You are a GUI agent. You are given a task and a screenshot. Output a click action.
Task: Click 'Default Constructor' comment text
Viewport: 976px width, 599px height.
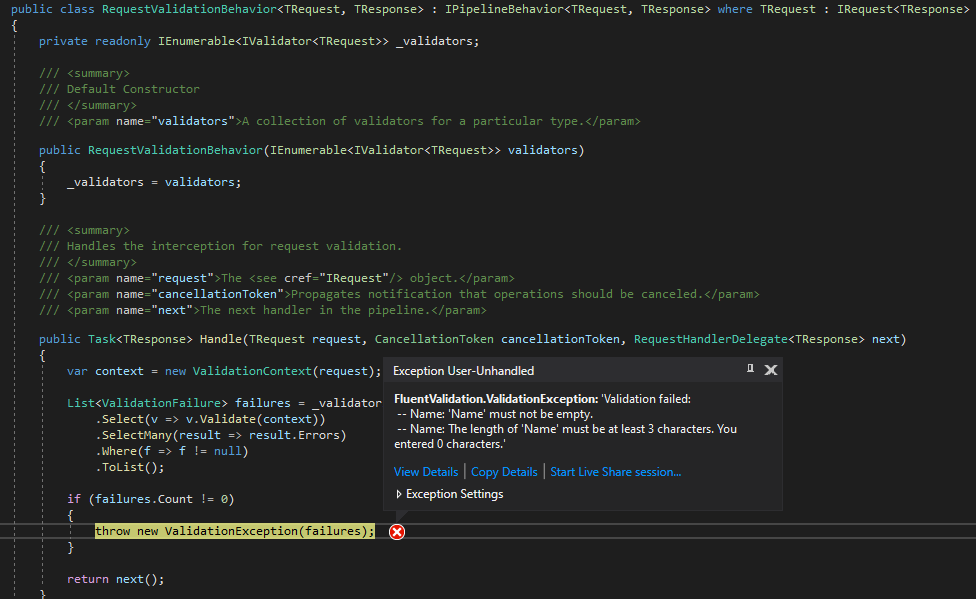click(x=133, y=89)
